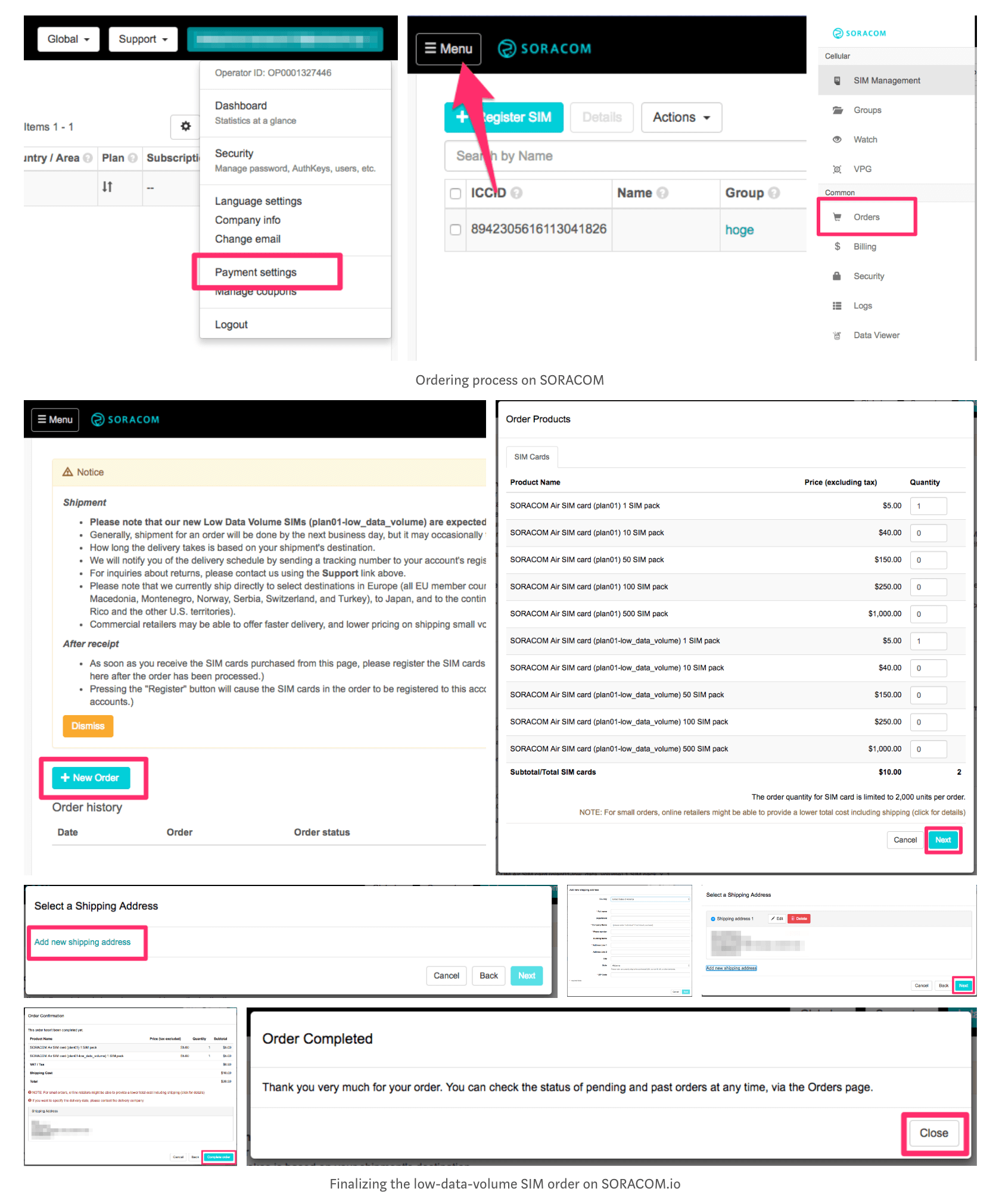Open the VPG section

(862, 169)
